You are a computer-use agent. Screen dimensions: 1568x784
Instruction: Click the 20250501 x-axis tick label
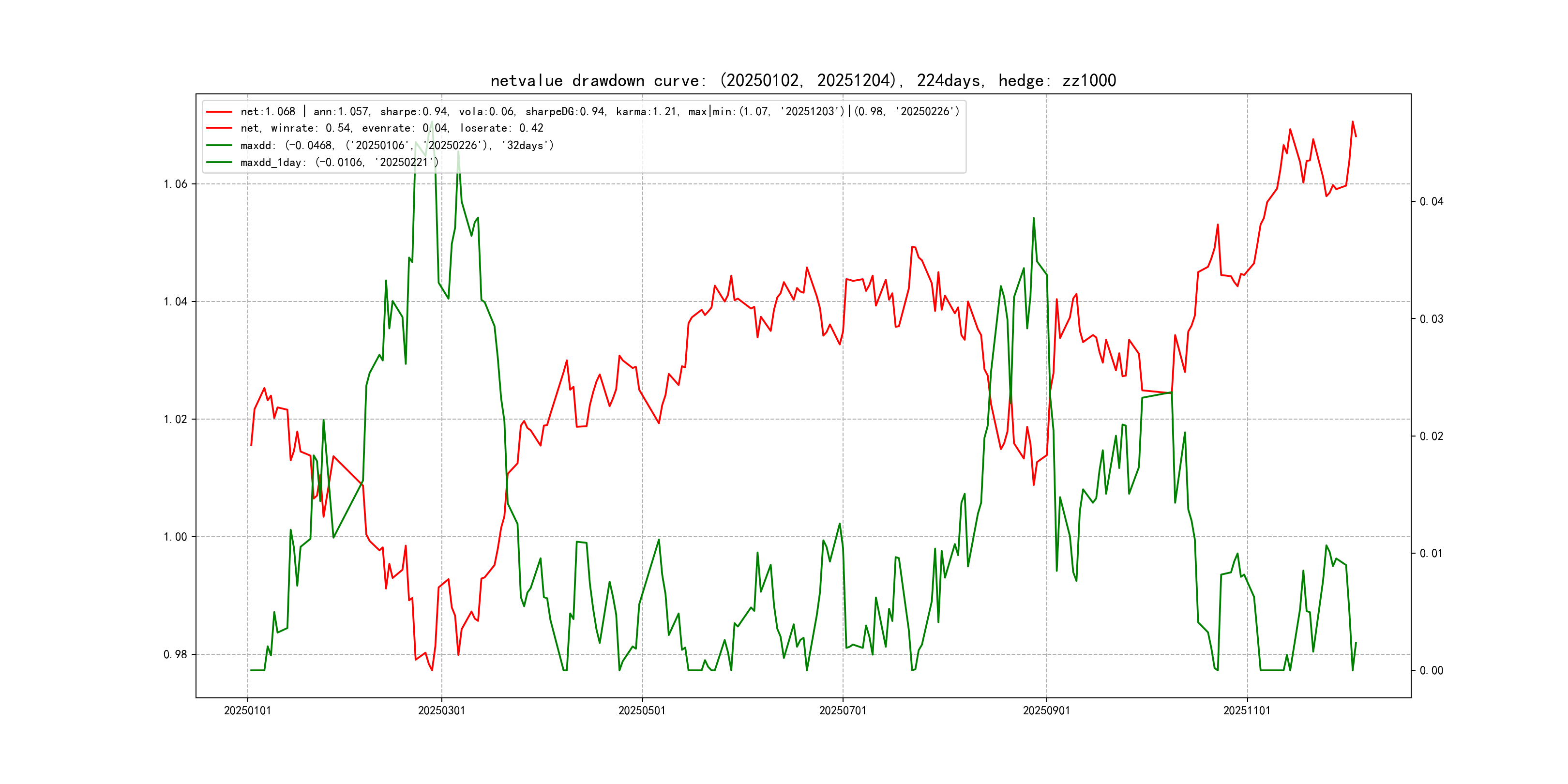(642, 711)
